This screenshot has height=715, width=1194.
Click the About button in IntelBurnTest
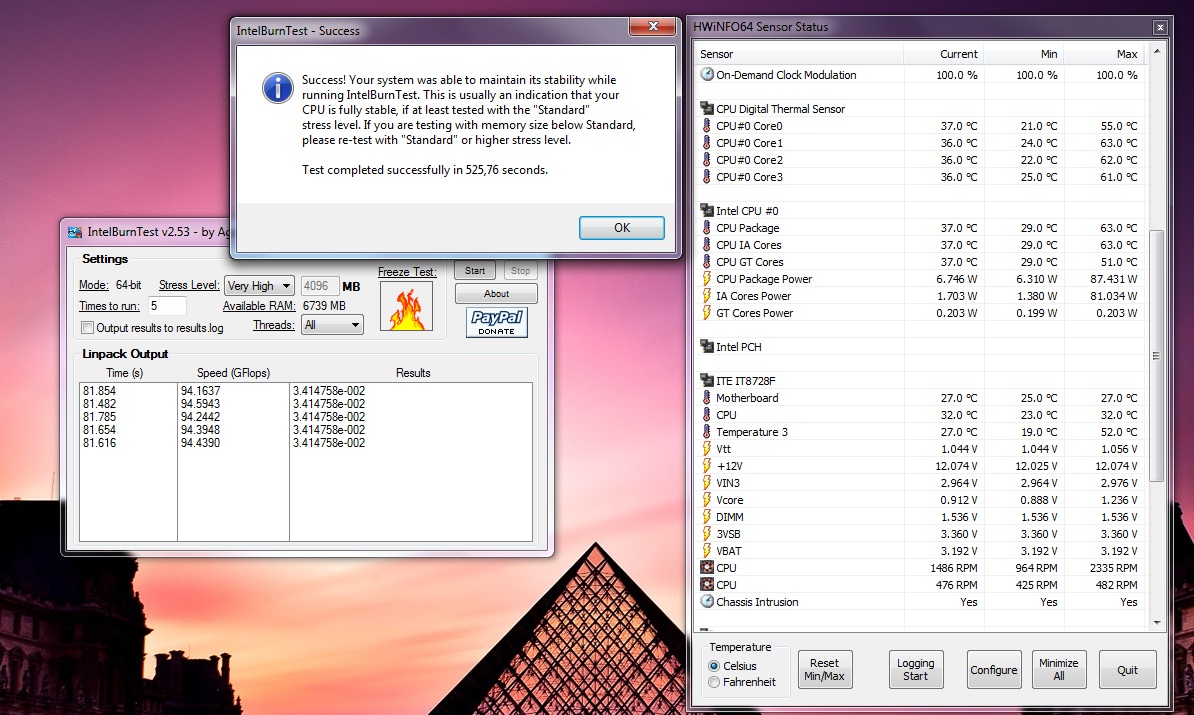click(496, 294)
